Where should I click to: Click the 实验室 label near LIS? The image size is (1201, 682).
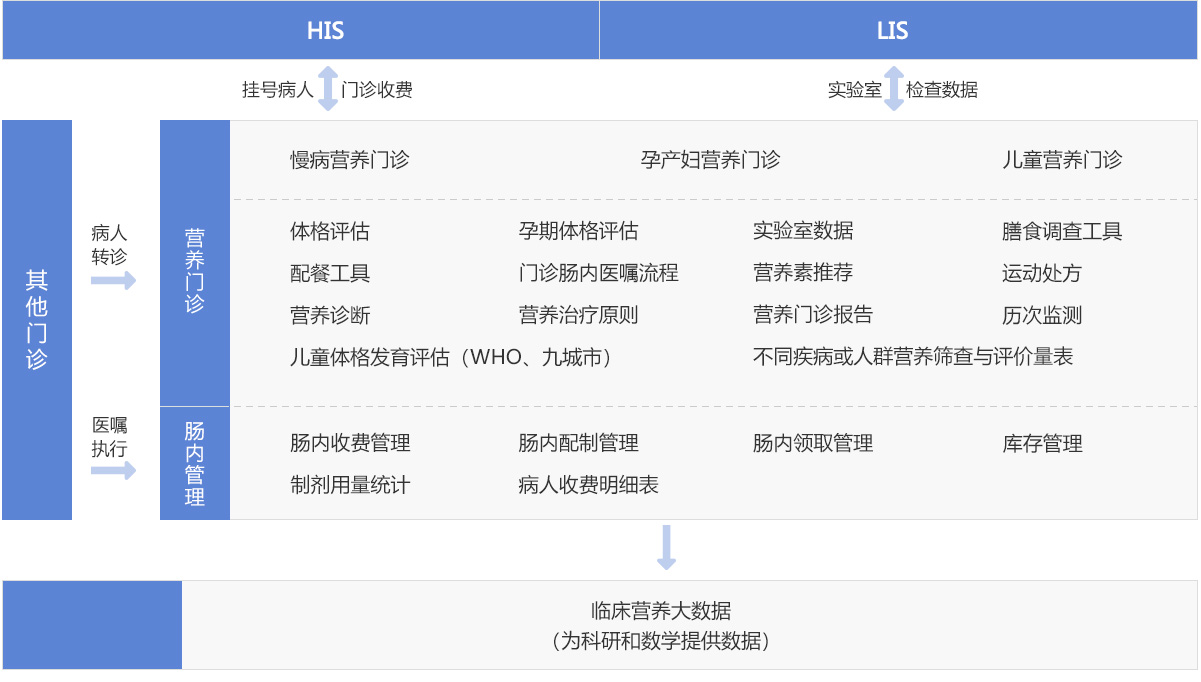(x=855, y=90)
